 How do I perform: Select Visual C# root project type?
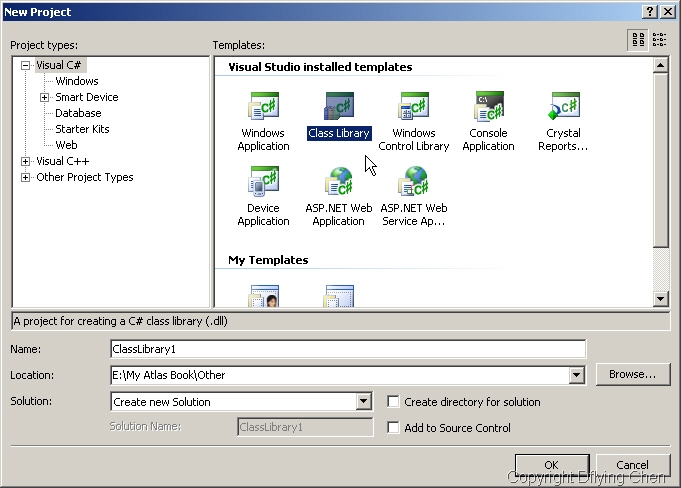[x=59, y=65]
